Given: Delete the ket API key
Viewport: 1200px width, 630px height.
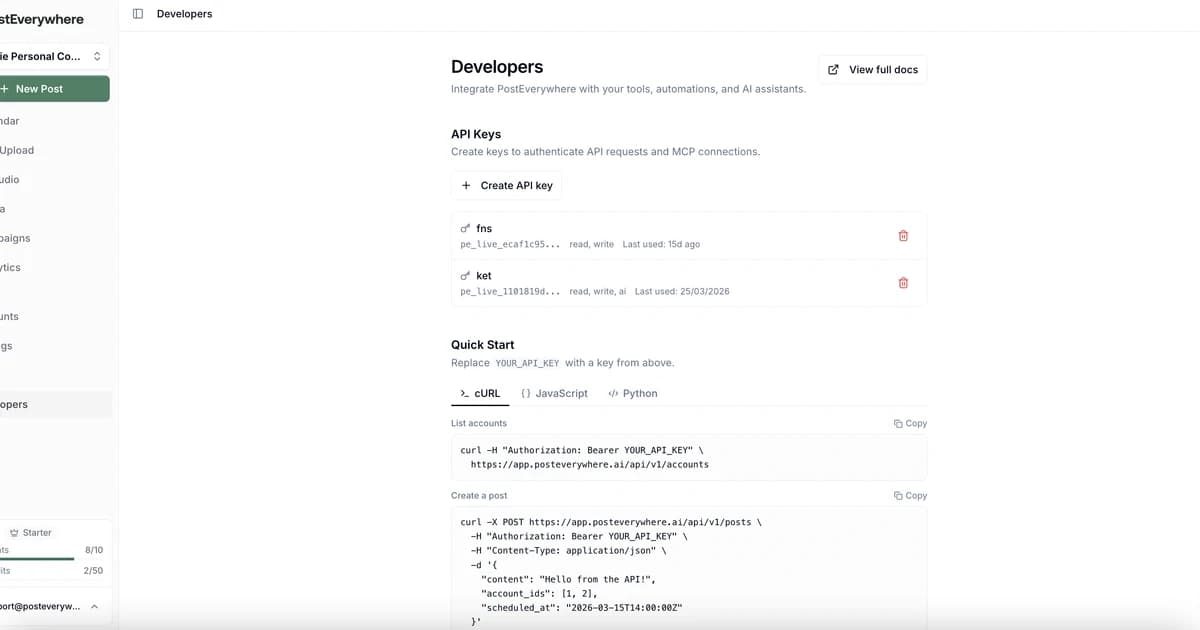Looking at the screenshot, I should pos(903,283).
